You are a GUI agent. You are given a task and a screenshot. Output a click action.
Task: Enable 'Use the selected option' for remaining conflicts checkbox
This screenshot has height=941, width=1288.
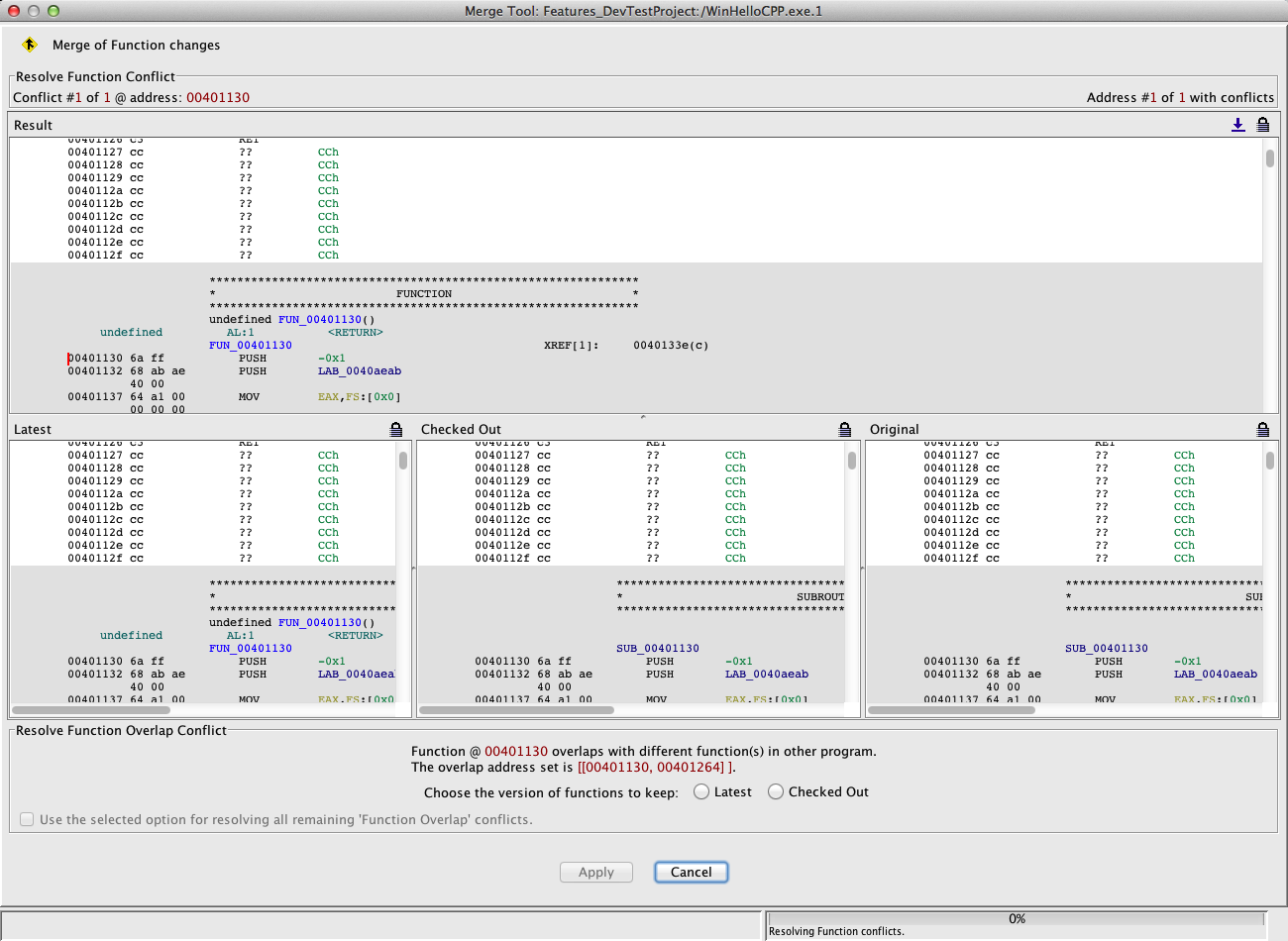(x=27, y=819)
